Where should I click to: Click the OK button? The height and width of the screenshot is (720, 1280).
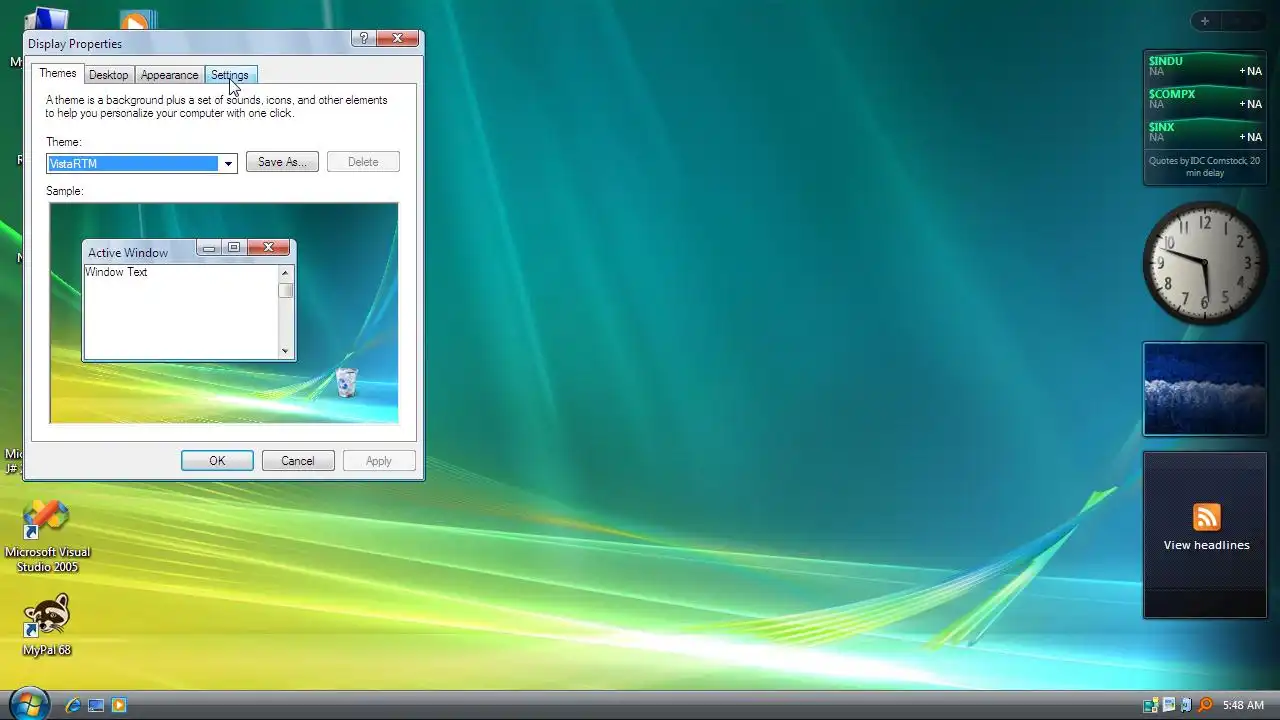click(217, 461)
